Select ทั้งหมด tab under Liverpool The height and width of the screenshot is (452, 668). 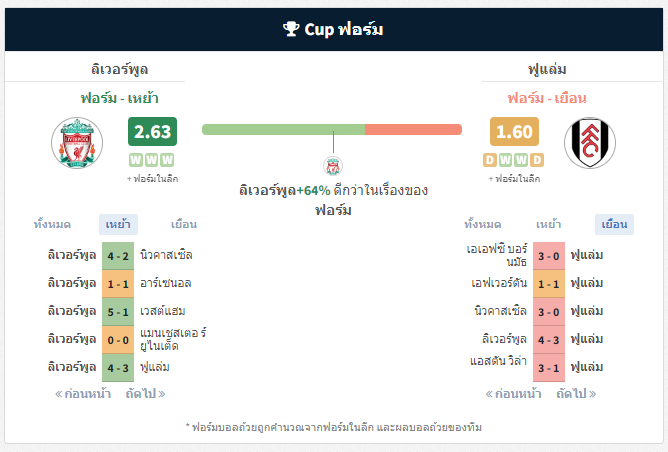click(56, 224)
